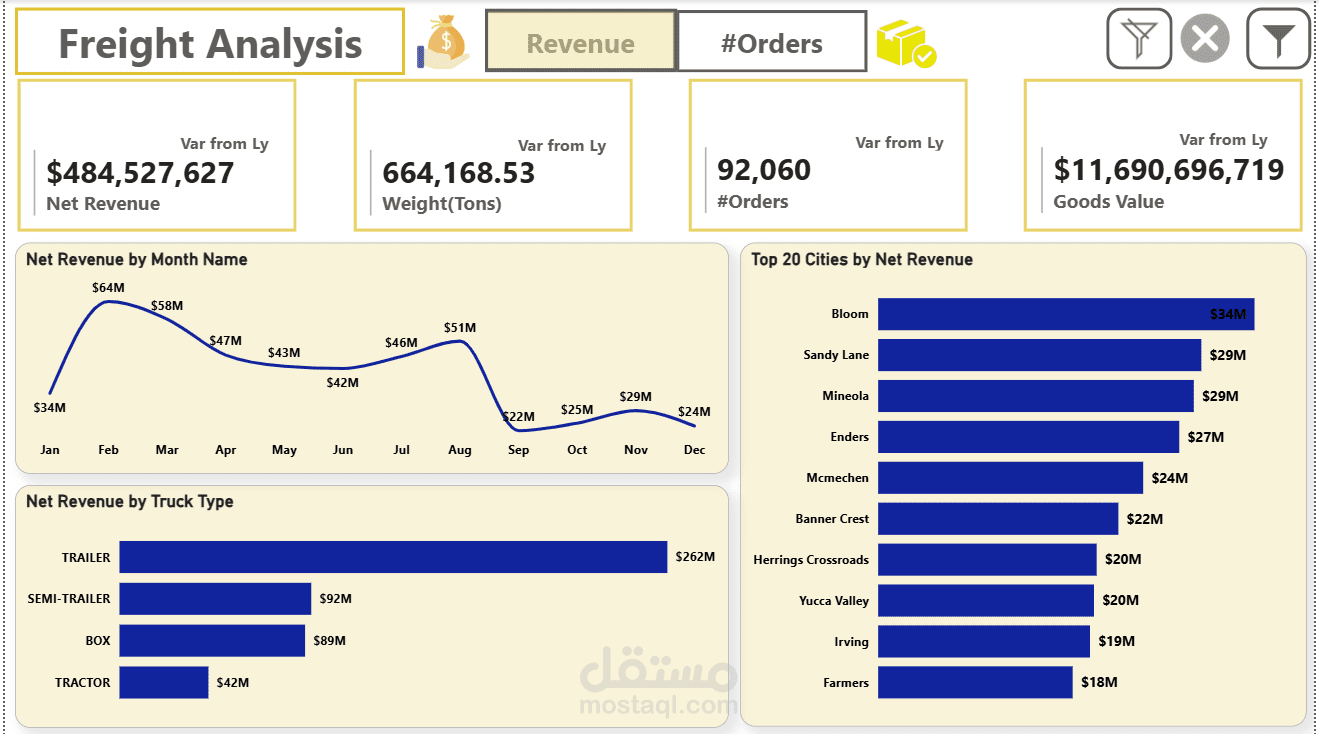
Task: Toggle the #Orders view on
Action: tap(772, 40)
